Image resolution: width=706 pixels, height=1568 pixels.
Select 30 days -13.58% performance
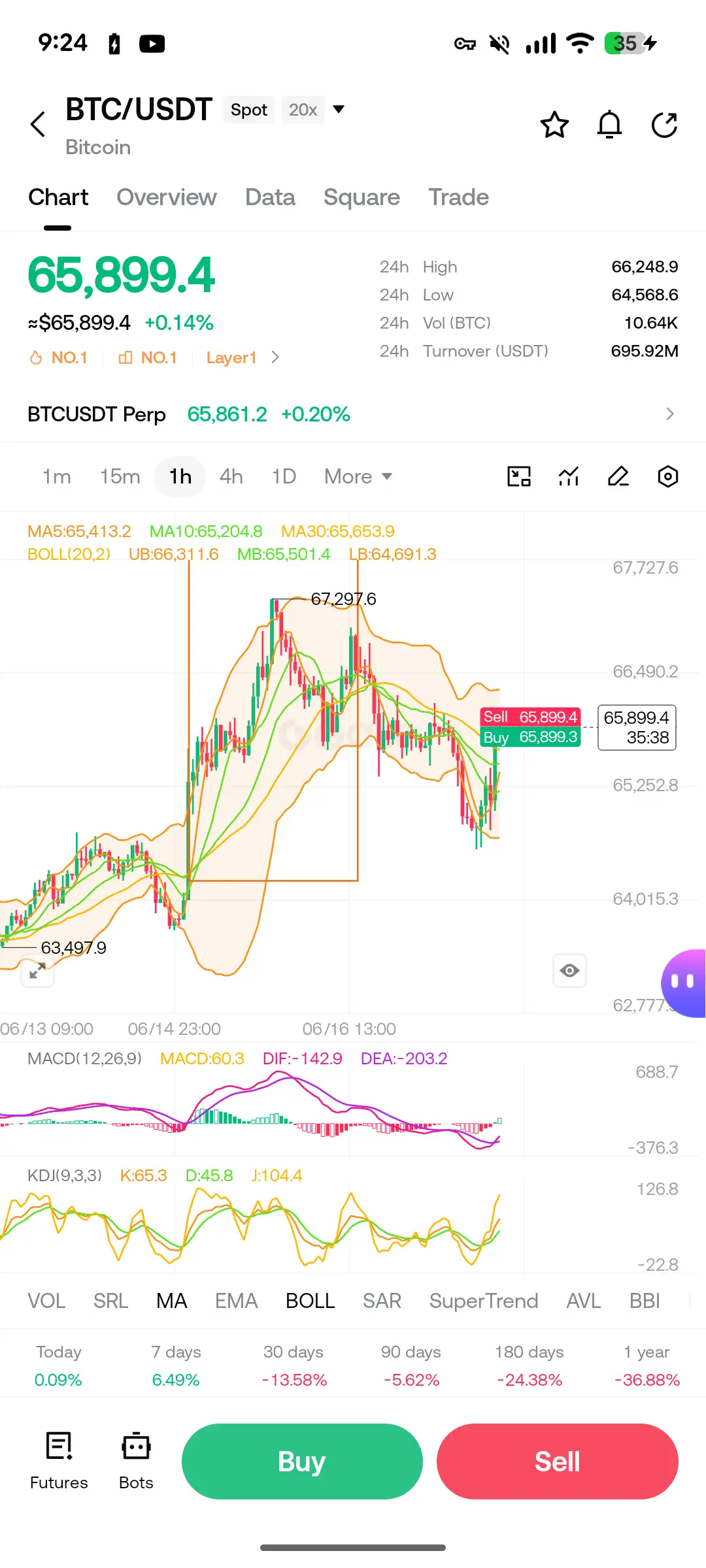(294, 1365)
